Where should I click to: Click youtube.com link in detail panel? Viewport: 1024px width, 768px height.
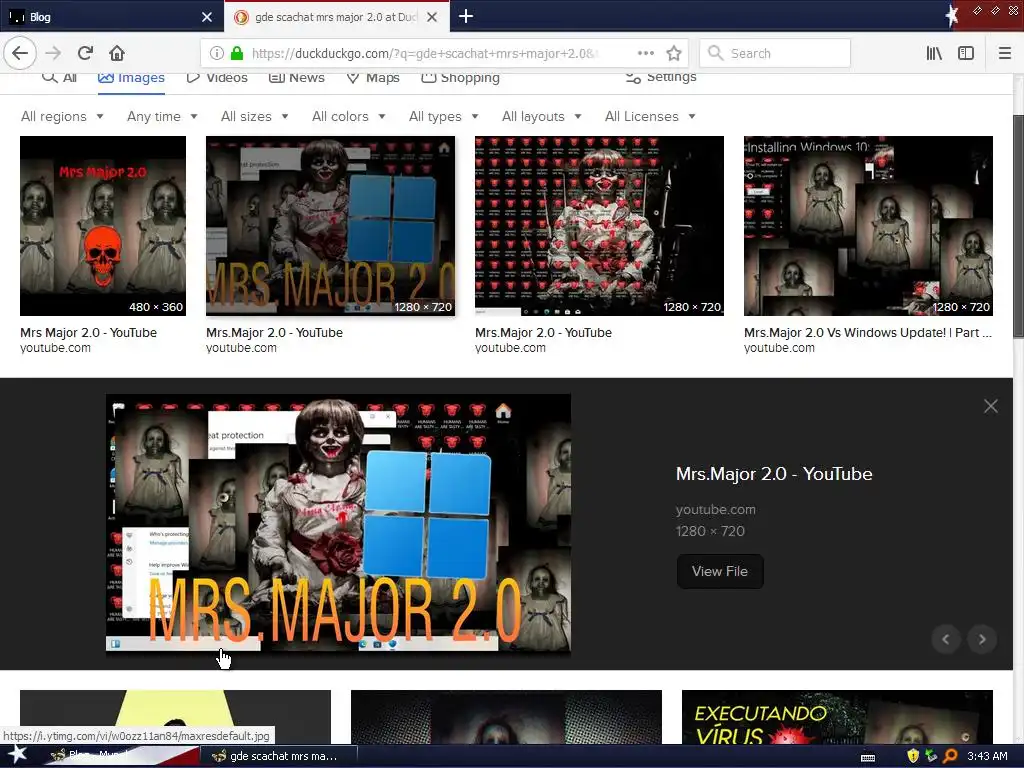pos(716,509)
